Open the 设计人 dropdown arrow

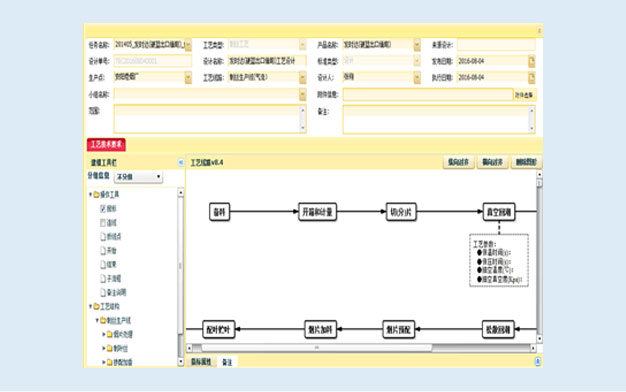pyautogui.click(x=417, y=77)
